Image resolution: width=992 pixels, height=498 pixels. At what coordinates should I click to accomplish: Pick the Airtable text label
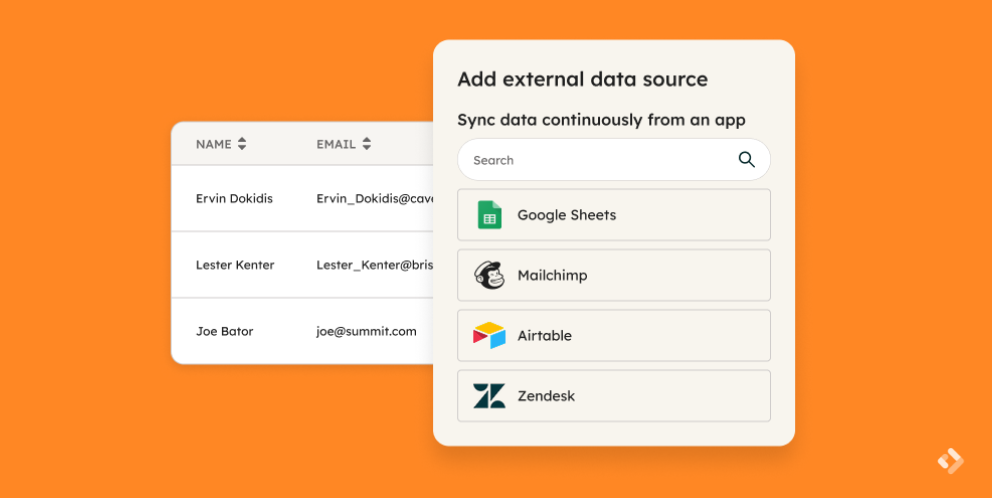point(544,336)
